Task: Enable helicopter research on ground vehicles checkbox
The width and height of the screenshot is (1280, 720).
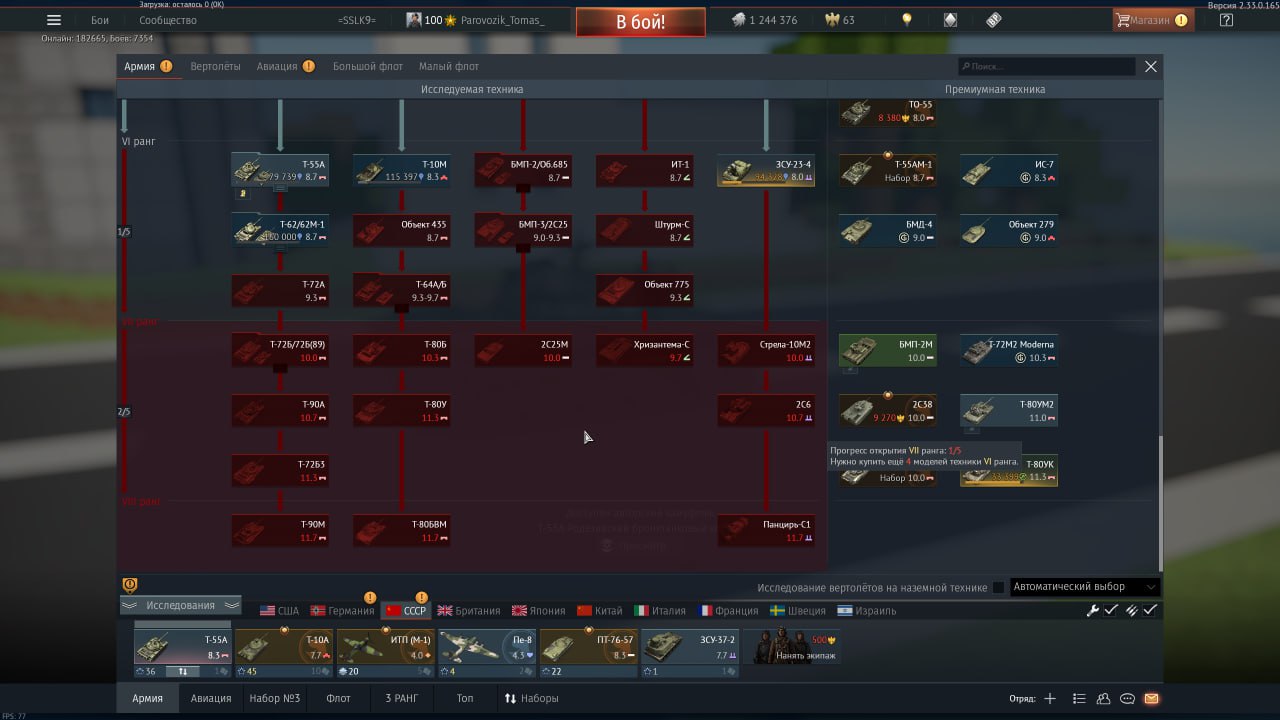Action: coord(998,587)
